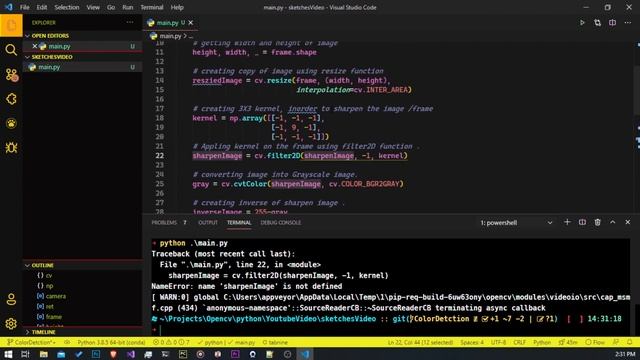Open the Search view in the activity bar
Image resolution: width=640 pixels, height=360 pixels.
point(11,50)
